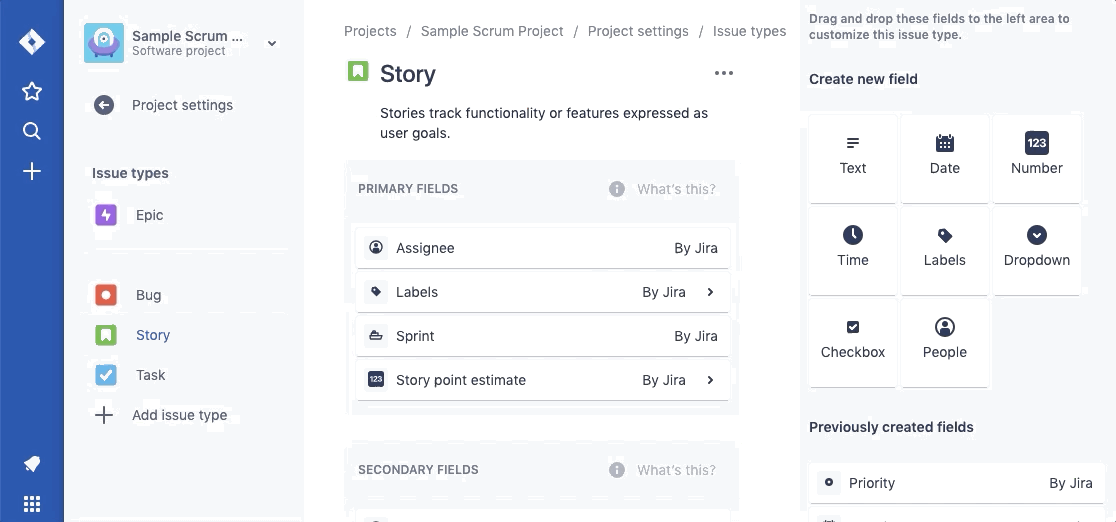Viewport: 1116px width, 522px height.
Task: Click the Issue types sidebar heading
Action: pyautogui.click(x=130, y=173)
